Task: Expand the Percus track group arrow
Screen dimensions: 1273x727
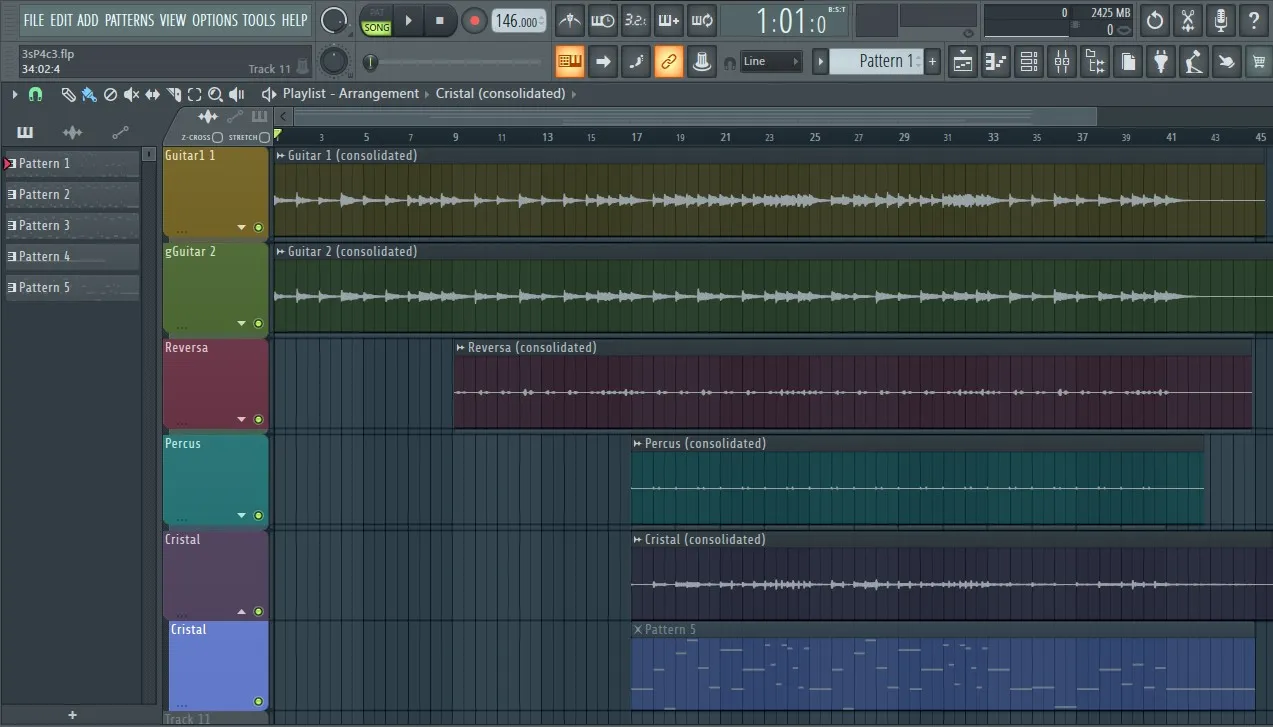Action: (241, 516)
